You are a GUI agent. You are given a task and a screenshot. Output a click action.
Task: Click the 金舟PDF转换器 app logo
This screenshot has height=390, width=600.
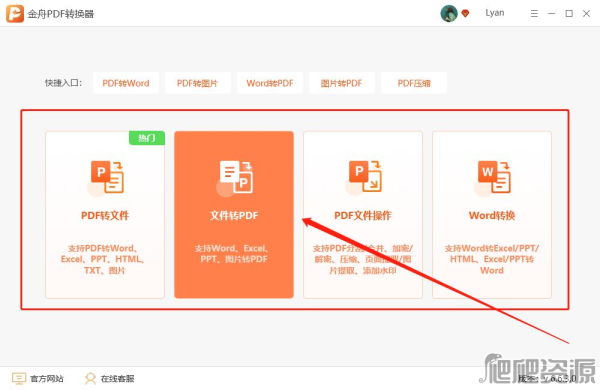(15, 14)
